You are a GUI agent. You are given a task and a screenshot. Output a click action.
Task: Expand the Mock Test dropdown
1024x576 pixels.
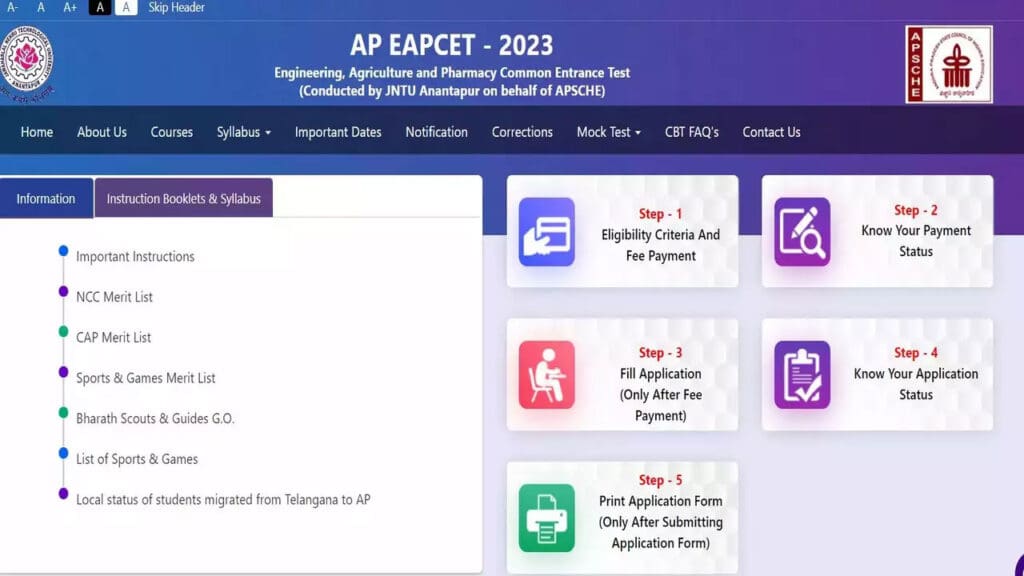609,132
